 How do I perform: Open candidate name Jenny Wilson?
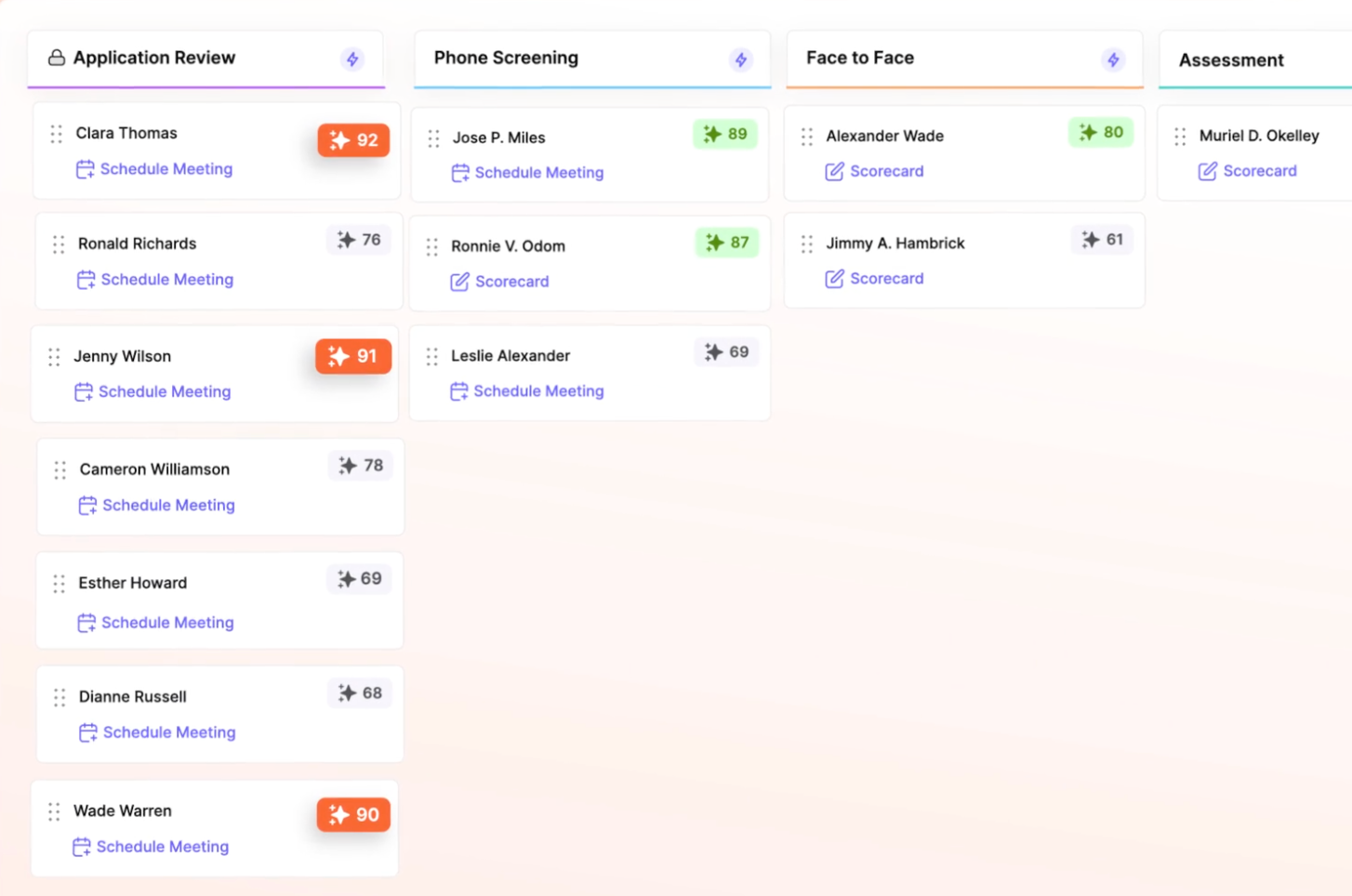point(123,356)
